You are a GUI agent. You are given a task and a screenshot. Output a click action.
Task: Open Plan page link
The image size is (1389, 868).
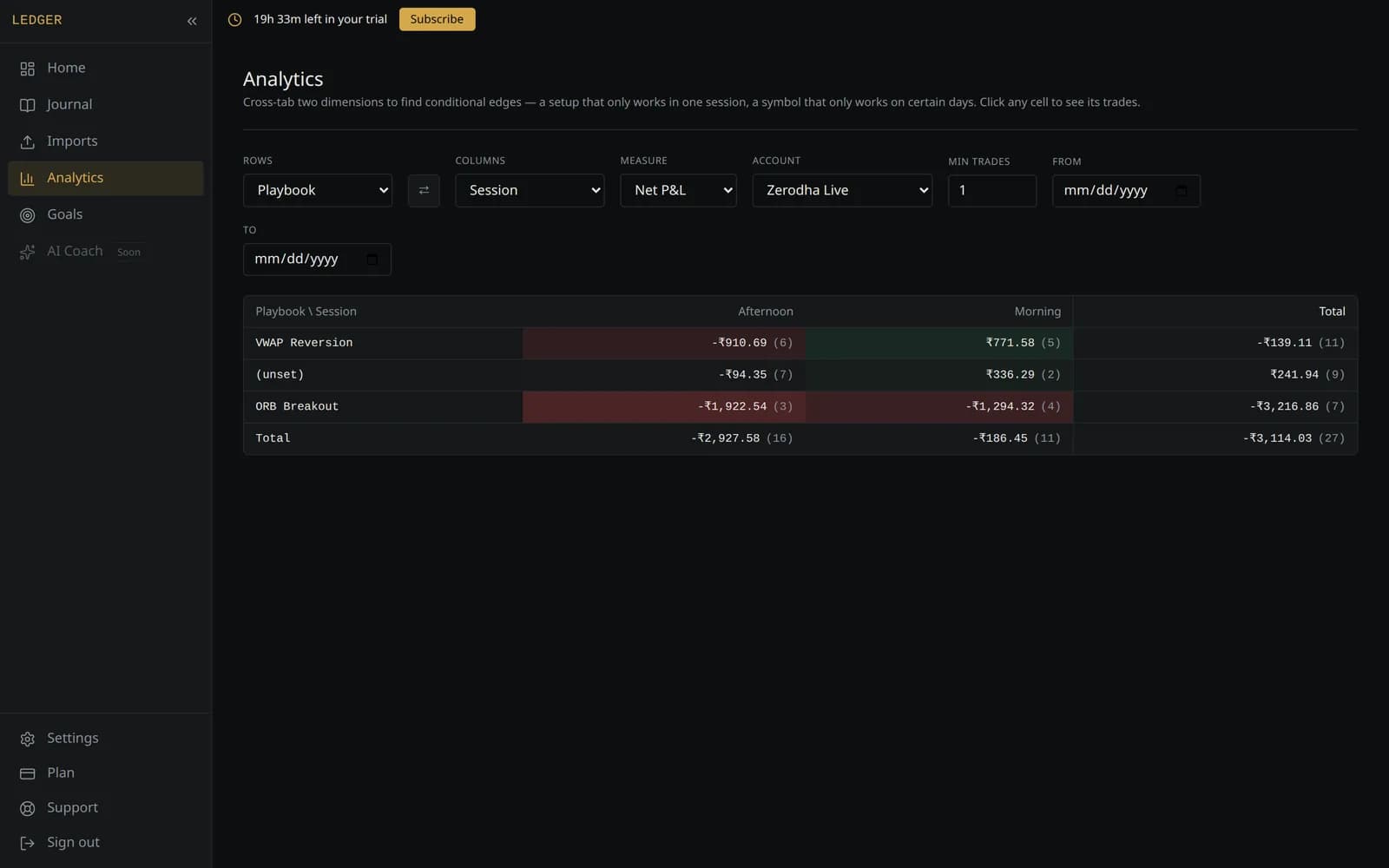tap(106, 773)
